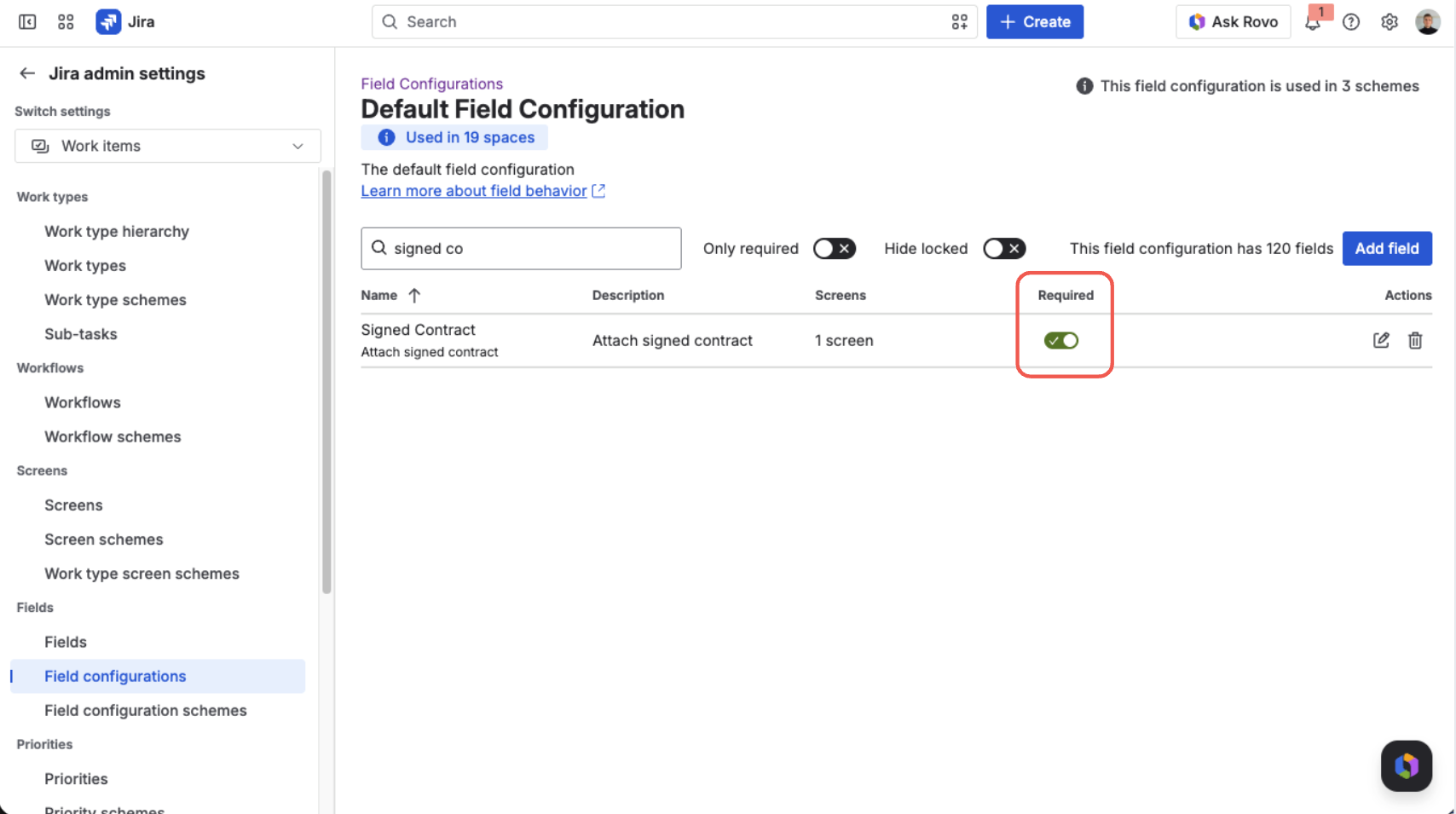The image size is (1456, 814).
Task: Open Field Configurations breadcrumb link
Action: 431,84
